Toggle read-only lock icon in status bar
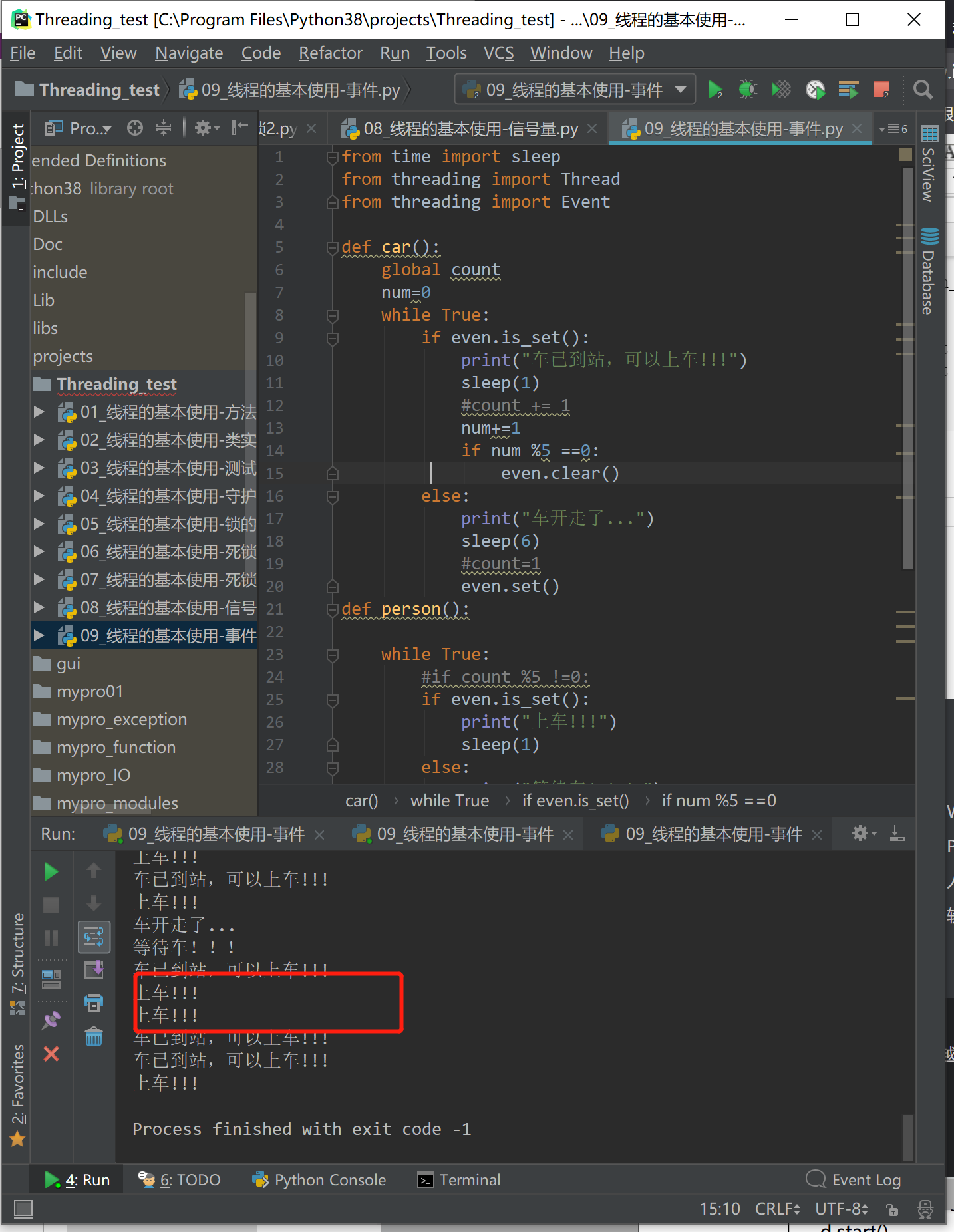 (892, 1209)
